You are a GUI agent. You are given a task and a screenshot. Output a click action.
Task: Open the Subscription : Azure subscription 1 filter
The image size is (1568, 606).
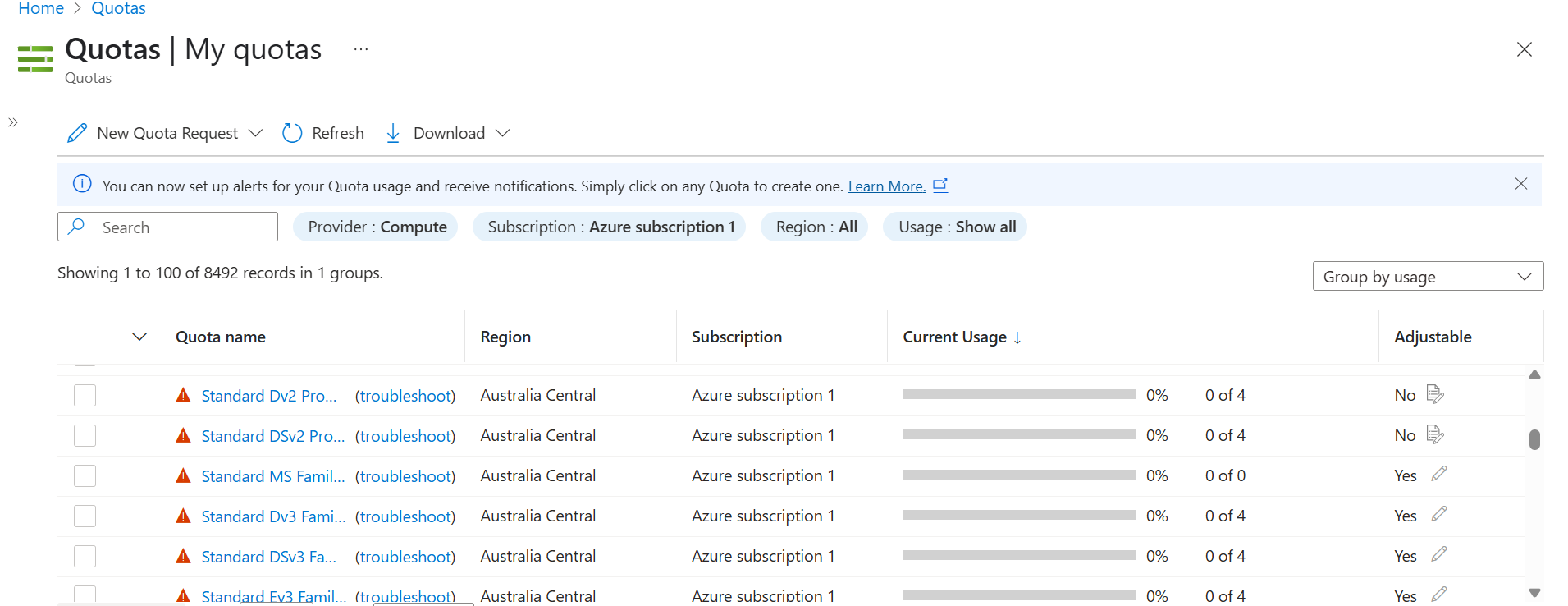pyautogui.click(x=610, y=227)
